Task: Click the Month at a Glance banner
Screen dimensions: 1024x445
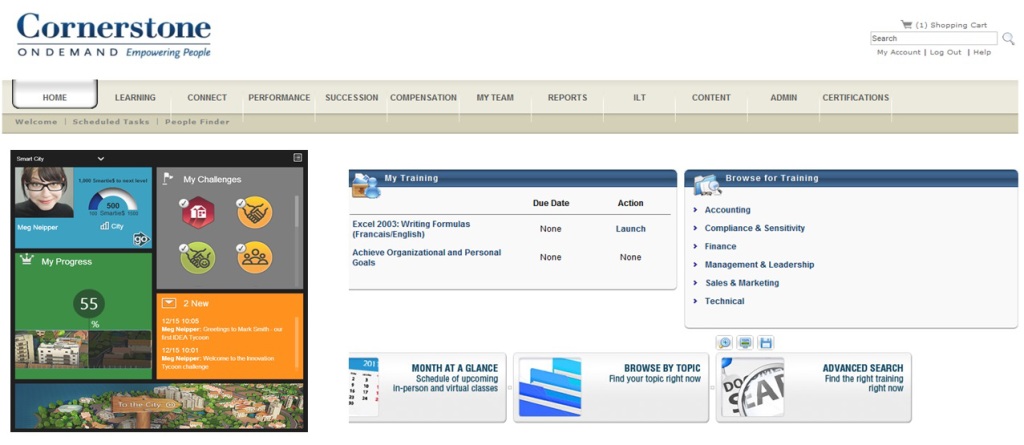Action: (427, 388)
